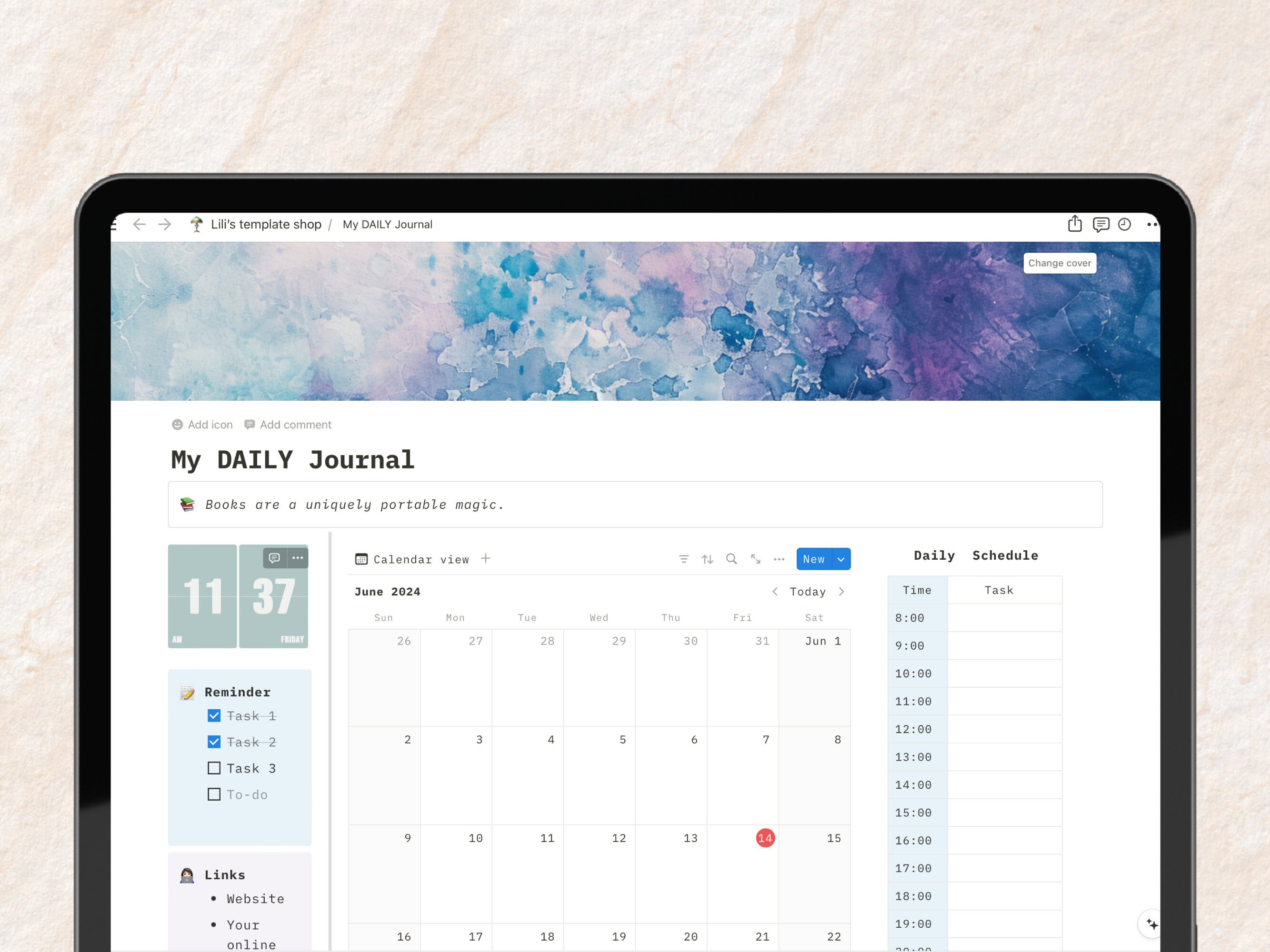
Task: Go forward with the right arrow icon
Action: coord(165,224)
